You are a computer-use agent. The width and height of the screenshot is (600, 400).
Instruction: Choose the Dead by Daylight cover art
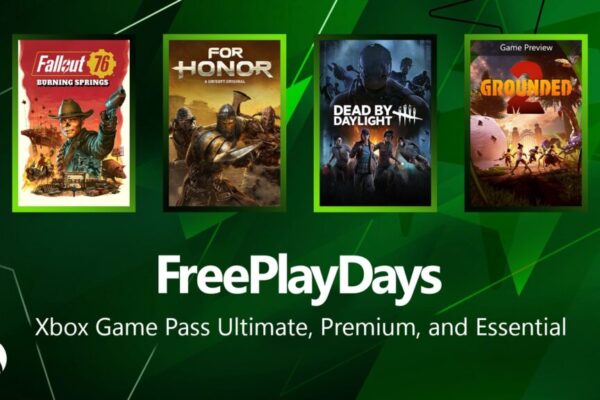point(375,123)
